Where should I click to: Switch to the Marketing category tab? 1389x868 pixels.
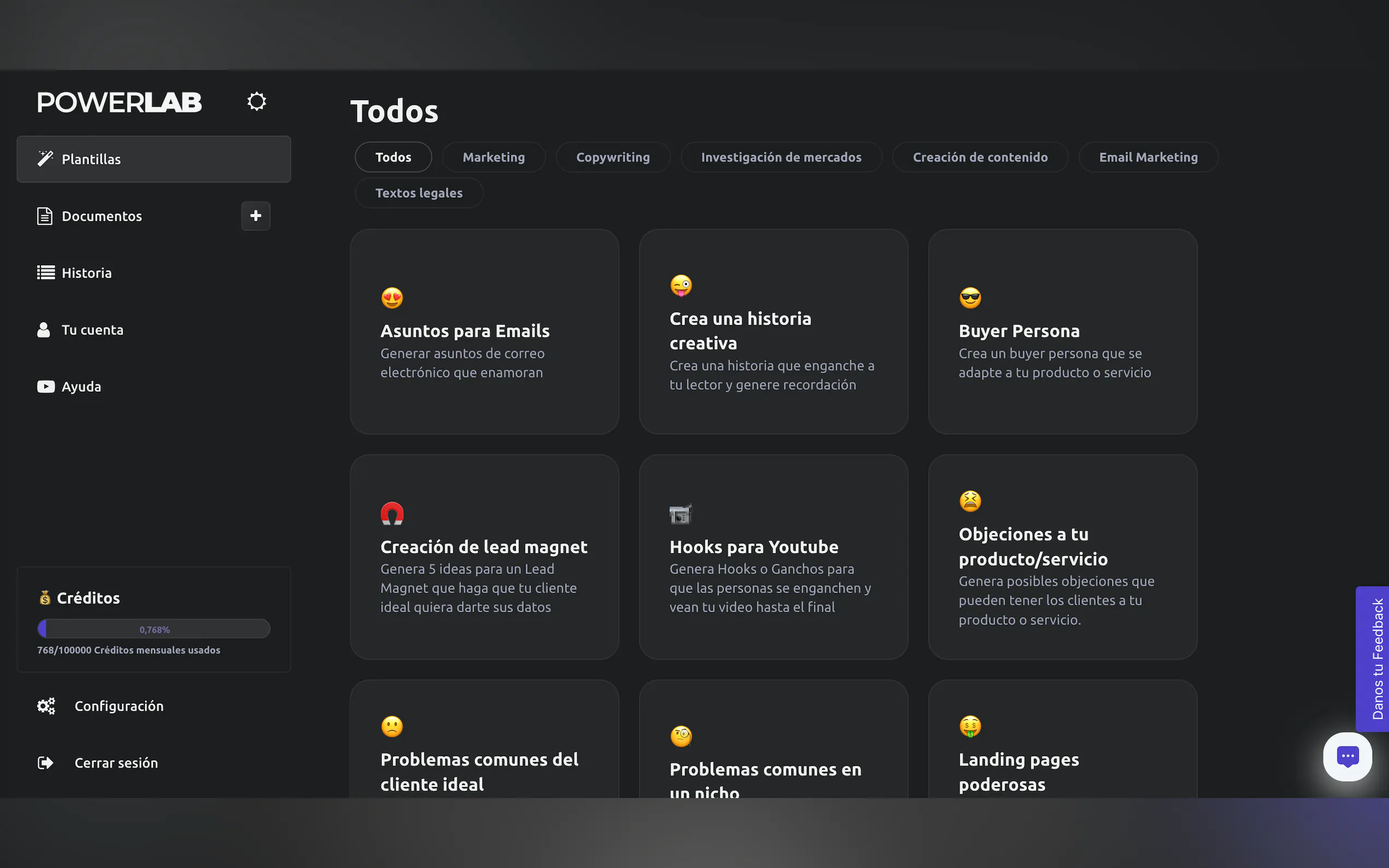point(493,157)
